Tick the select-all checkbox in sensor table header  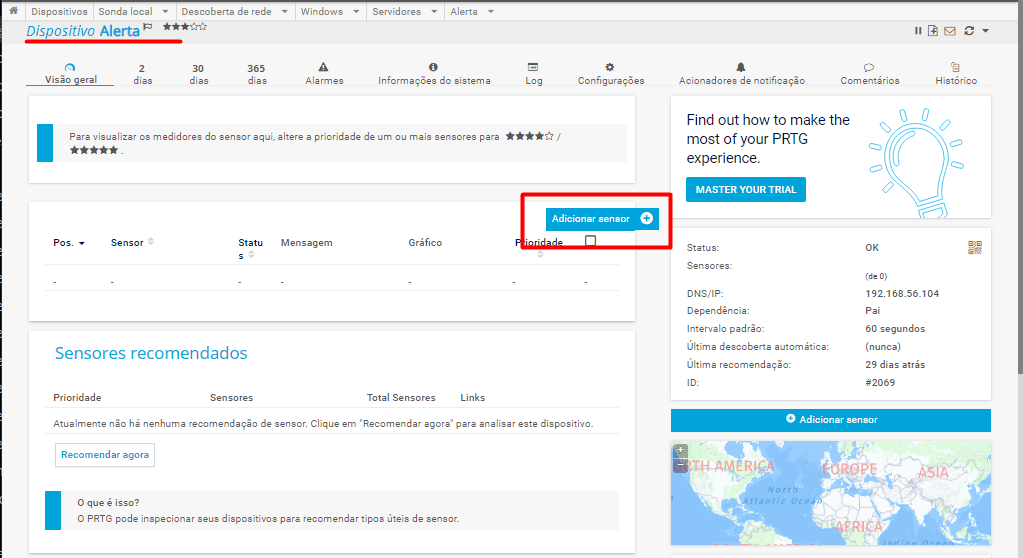590,241
